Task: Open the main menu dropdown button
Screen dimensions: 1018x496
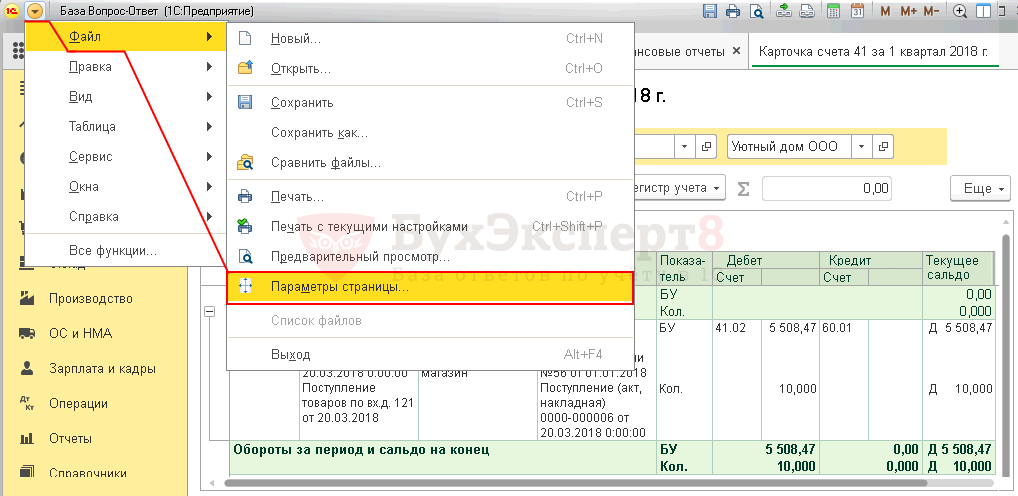Action: coord(34,10)
